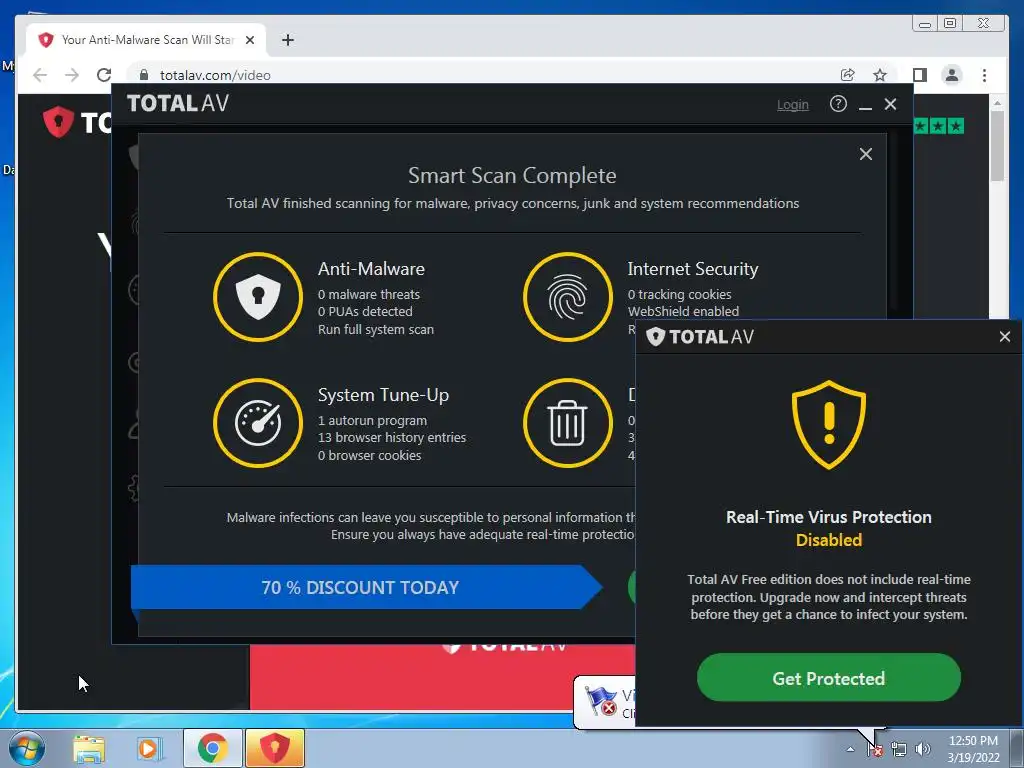Click the 1 autorun program text
The width and height of the screenshot is (1024, 768).
372,421
